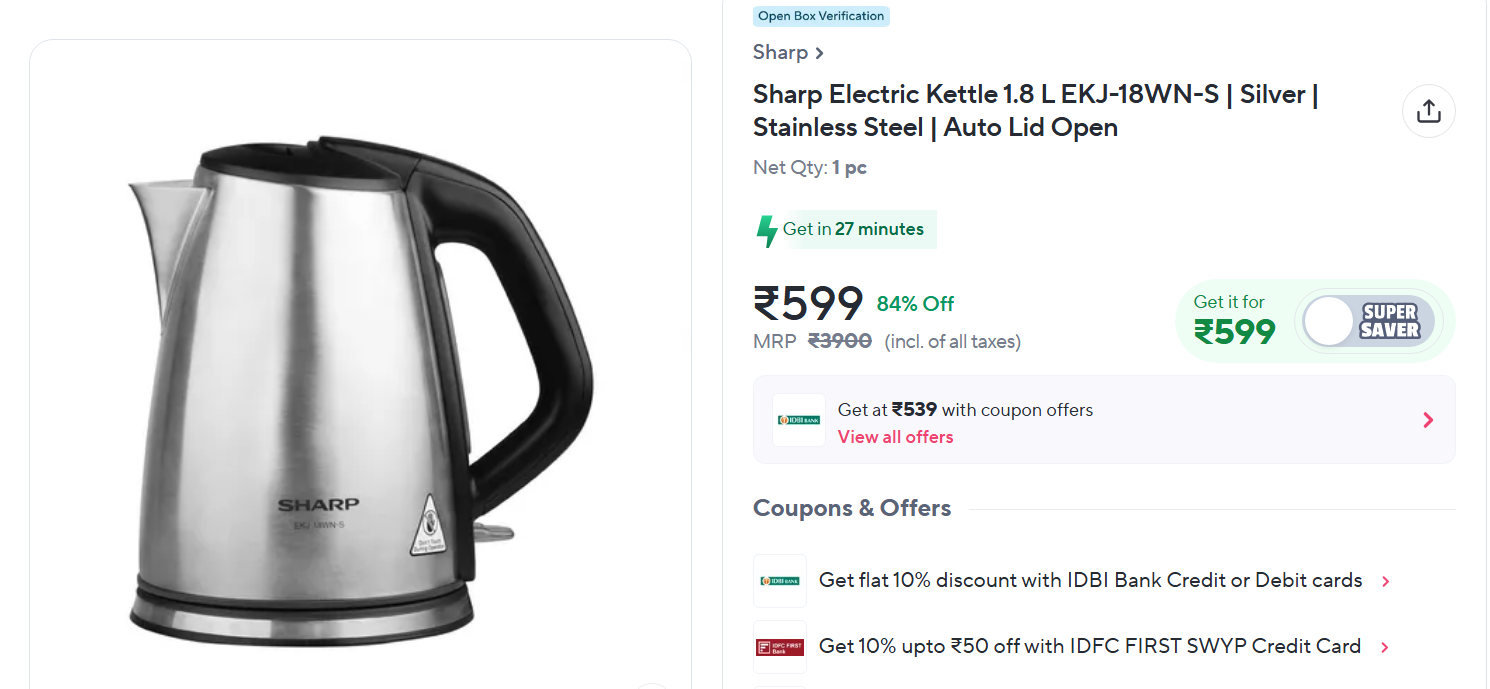The image size is (1490, 689).
Task: Click the Get at ₹539 coupon text
Action: tap(965, 410)
